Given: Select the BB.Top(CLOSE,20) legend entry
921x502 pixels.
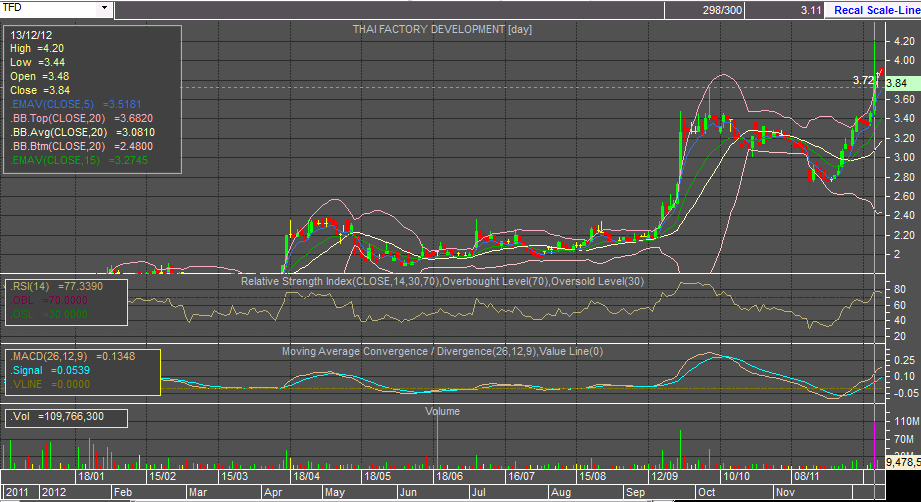Looking at the screenshot, I should (82, 119).
